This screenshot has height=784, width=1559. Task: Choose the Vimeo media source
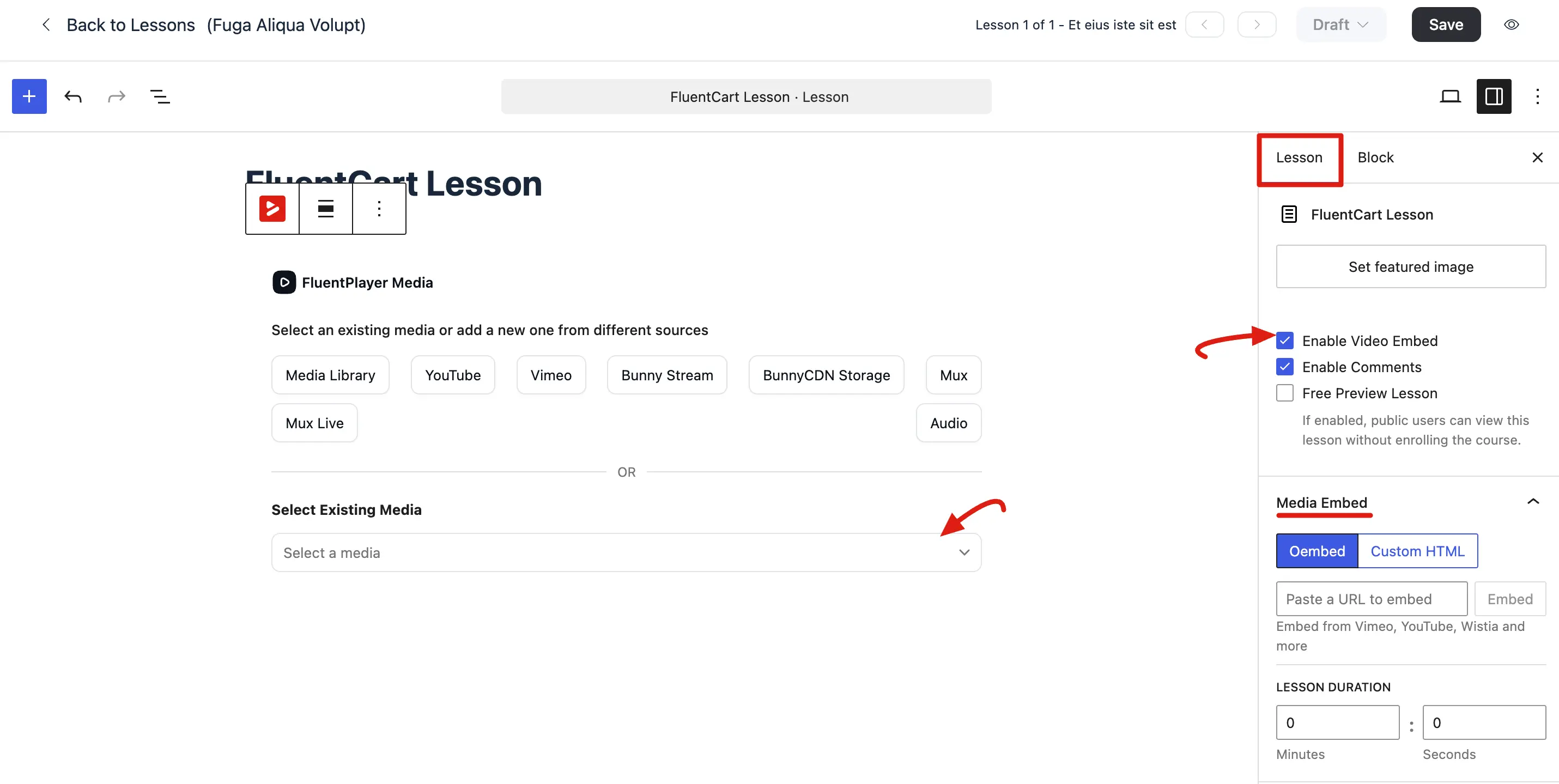coord(551,375)
